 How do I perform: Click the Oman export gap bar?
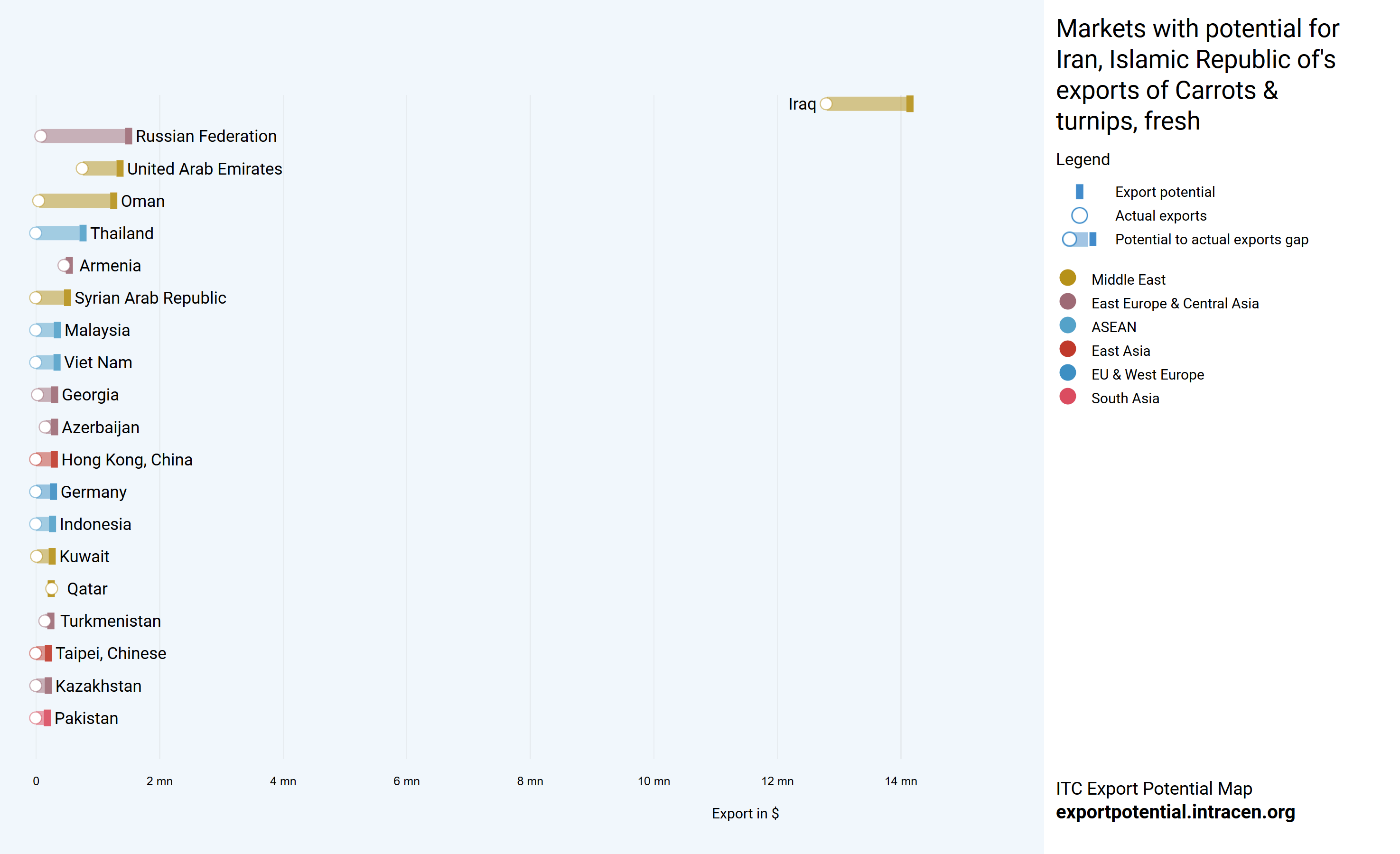click(75, 201)
